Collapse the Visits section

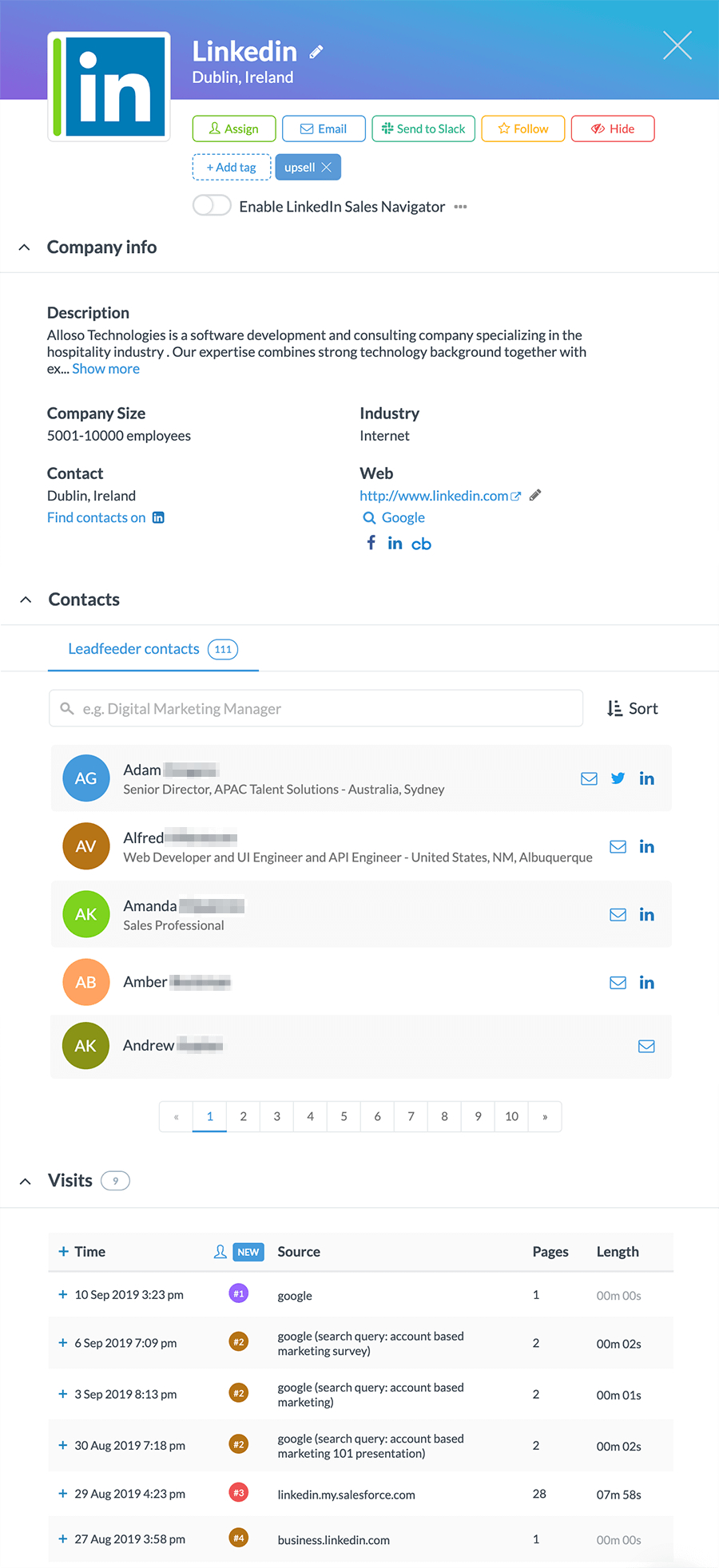point(24,1181)
